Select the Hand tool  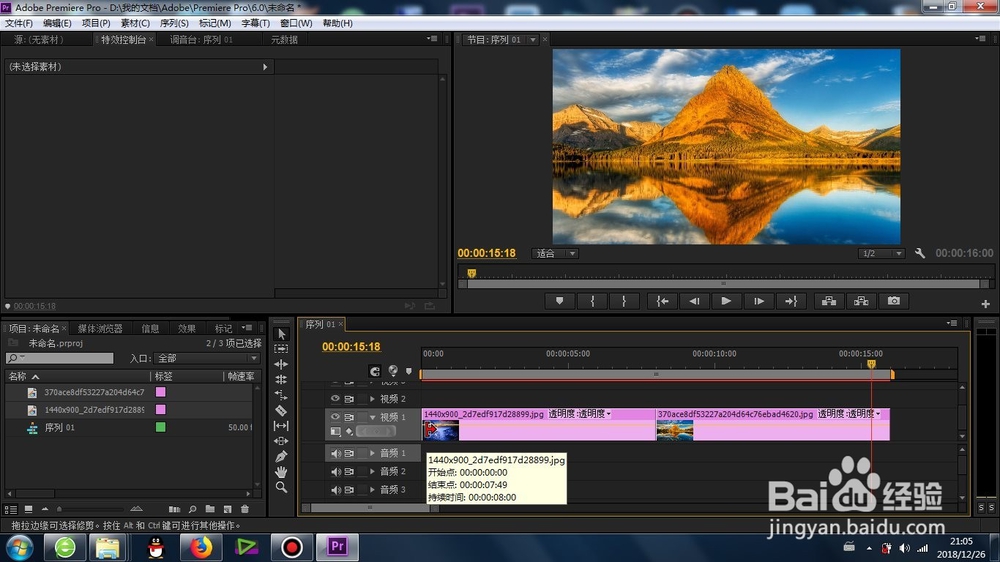click(x=281, y=472)
